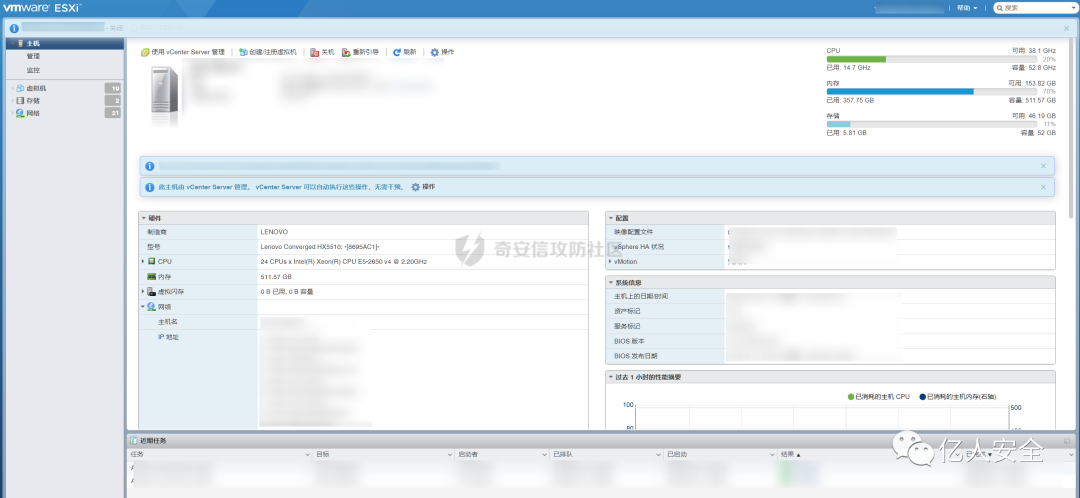The image size is (1080, 498).
Task: Click the 虚拟闪存 icon in 硬件 panel
Action: tap(152, 292)
